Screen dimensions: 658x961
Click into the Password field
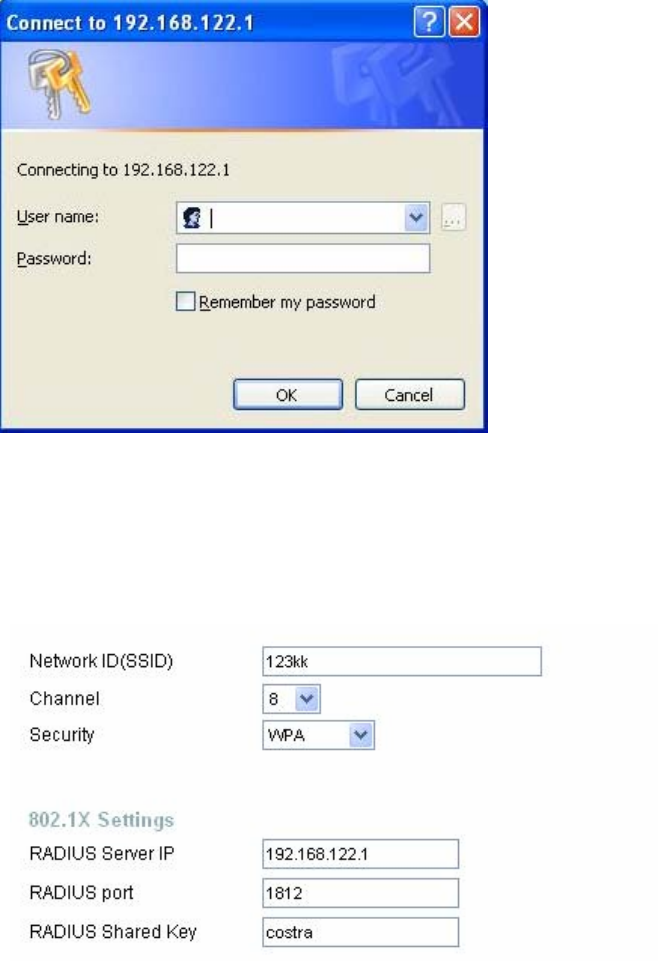pos(303,259)
